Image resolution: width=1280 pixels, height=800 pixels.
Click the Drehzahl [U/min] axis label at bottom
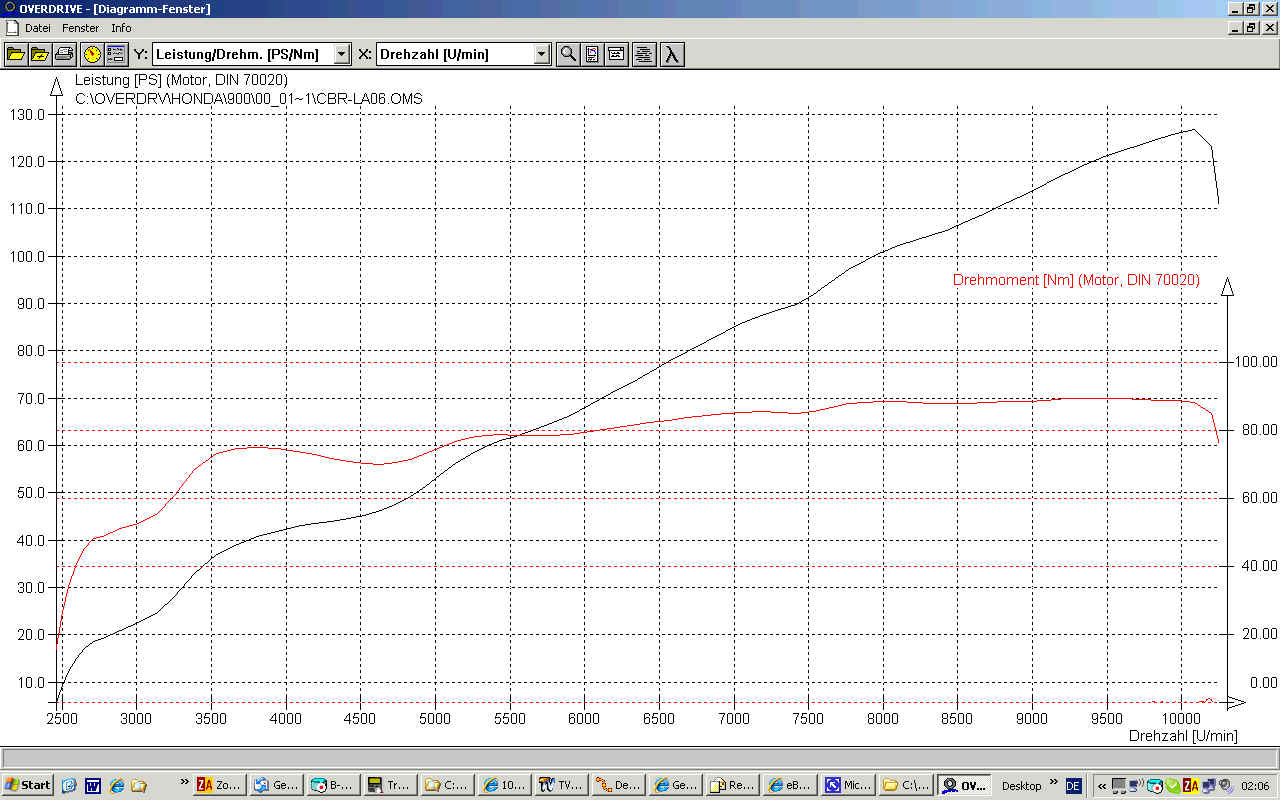pos(1183,736)
